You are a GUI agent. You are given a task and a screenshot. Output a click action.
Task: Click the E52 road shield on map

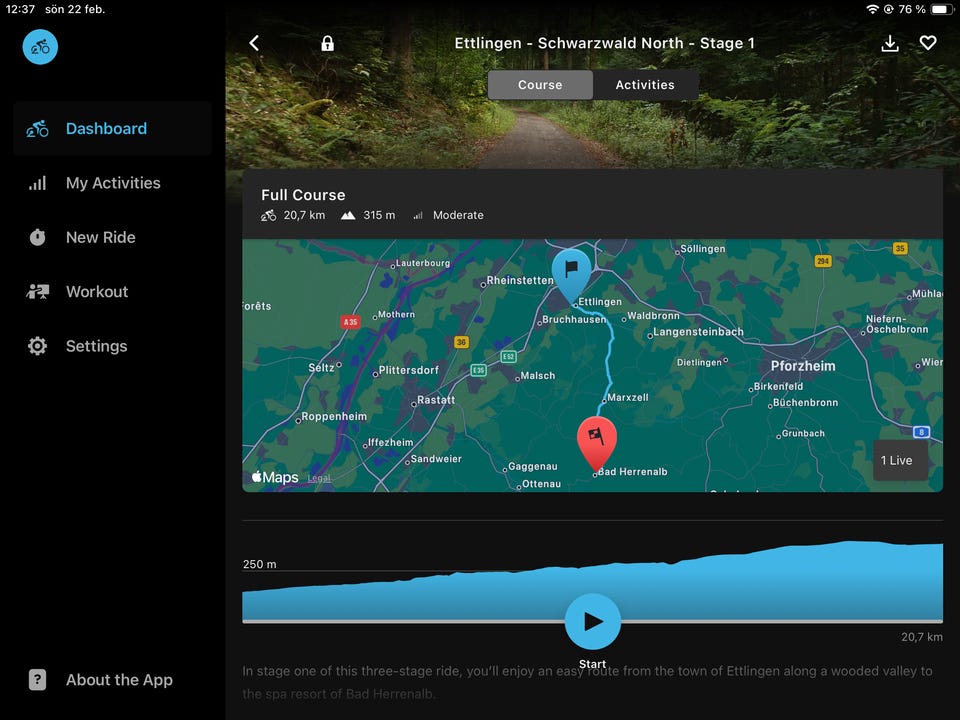(x=508, y=357)
